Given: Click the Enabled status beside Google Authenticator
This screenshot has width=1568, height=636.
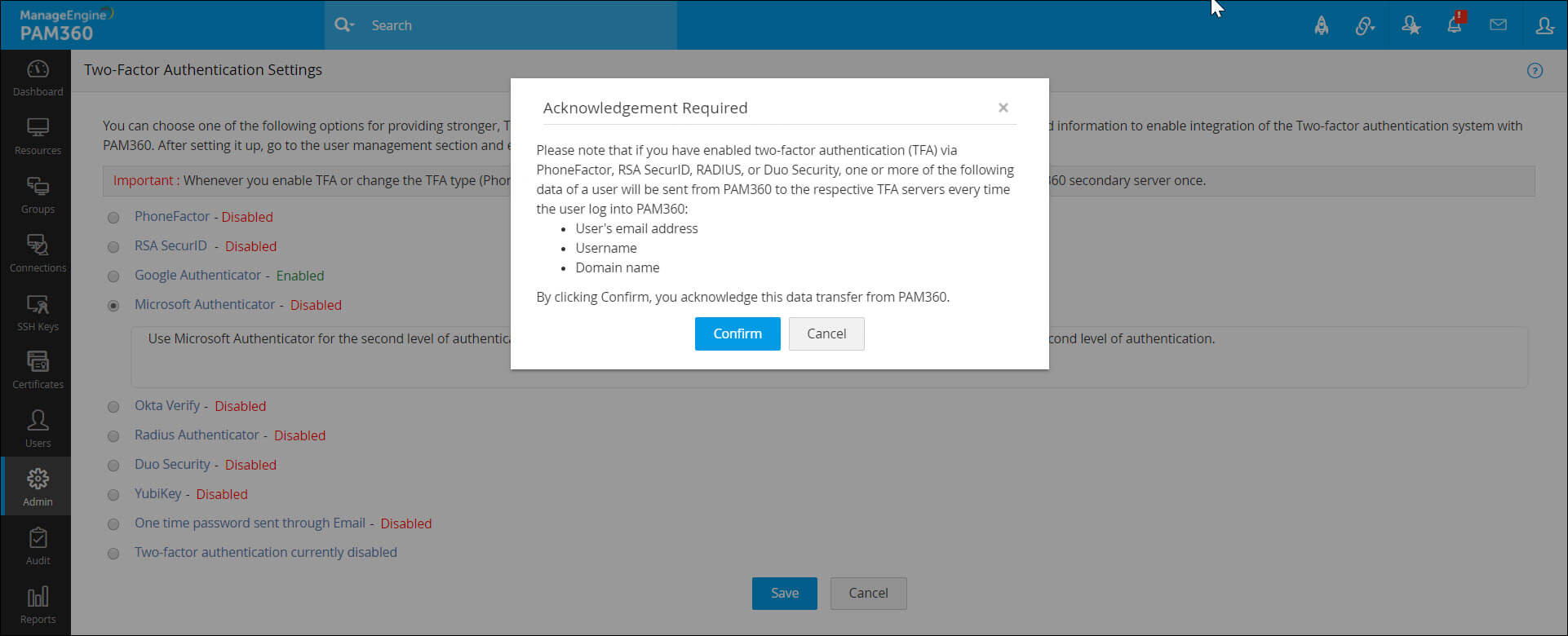Looking at the screenshot, I should [300, 276].
